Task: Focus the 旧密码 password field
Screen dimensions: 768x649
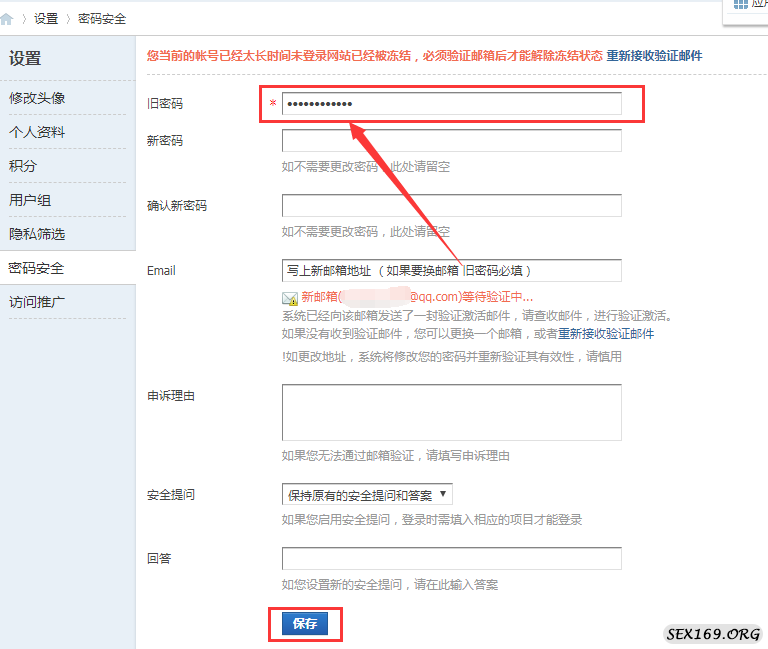Action: [451, 104]
